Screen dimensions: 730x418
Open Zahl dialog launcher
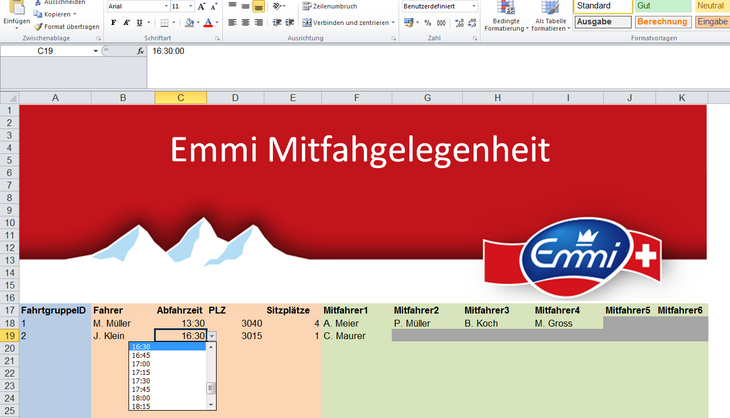[x=475, y=38]
